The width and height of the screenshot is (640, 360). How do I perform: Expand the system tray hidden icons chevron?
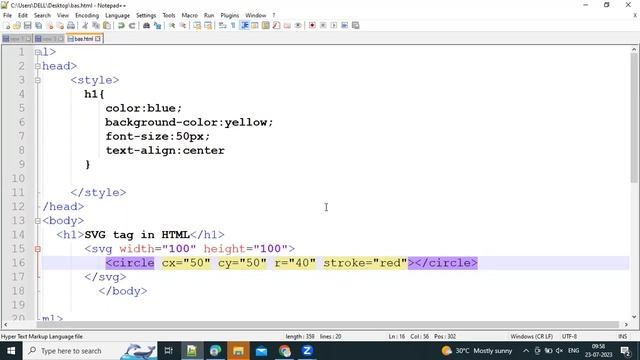click(x=526, y=351)
